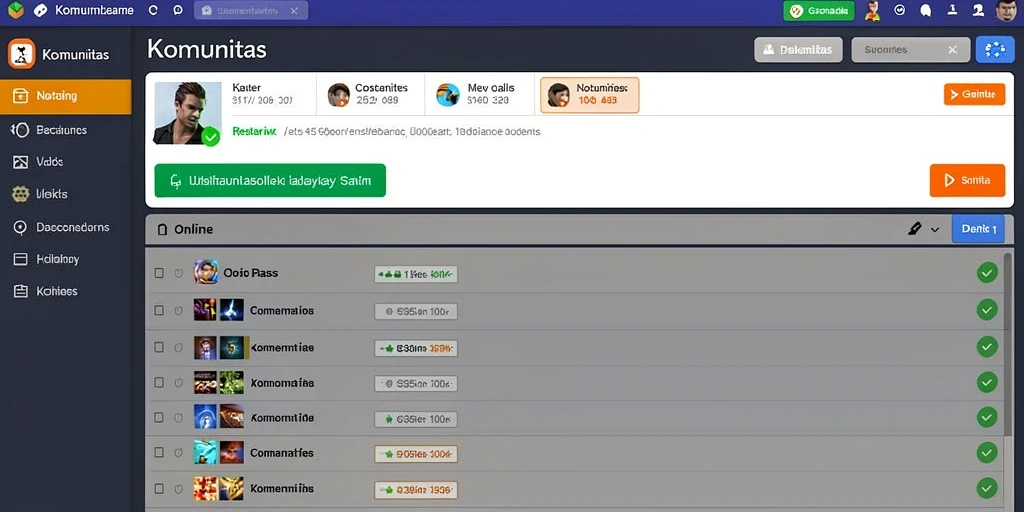The height and width of the screenshot is (512, 1024).
Task: Click the refresh icon in top bar
Action: pos(153,10)
